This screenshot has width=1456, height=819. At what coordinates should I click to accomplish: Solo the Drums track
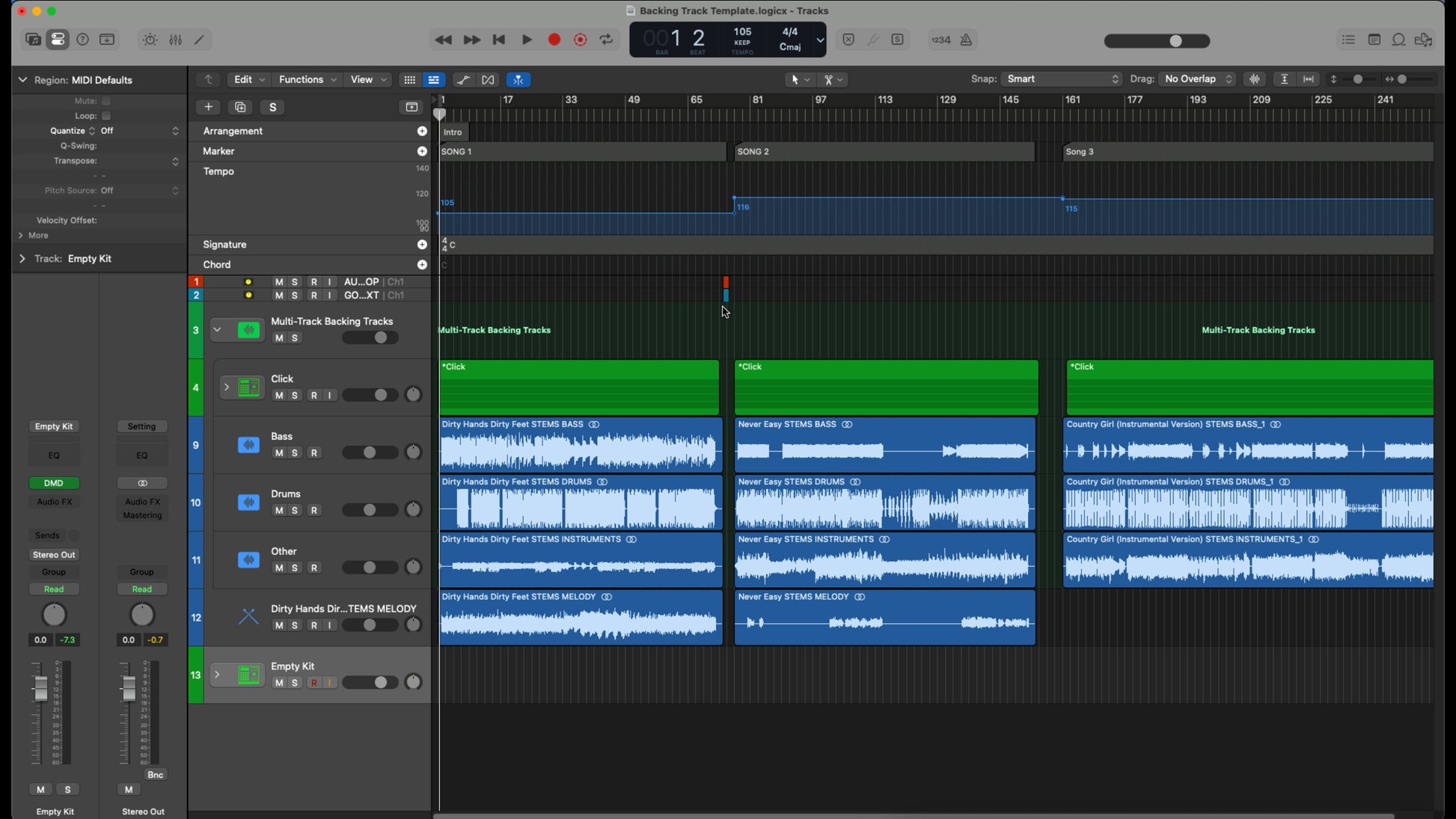(295, 511)
